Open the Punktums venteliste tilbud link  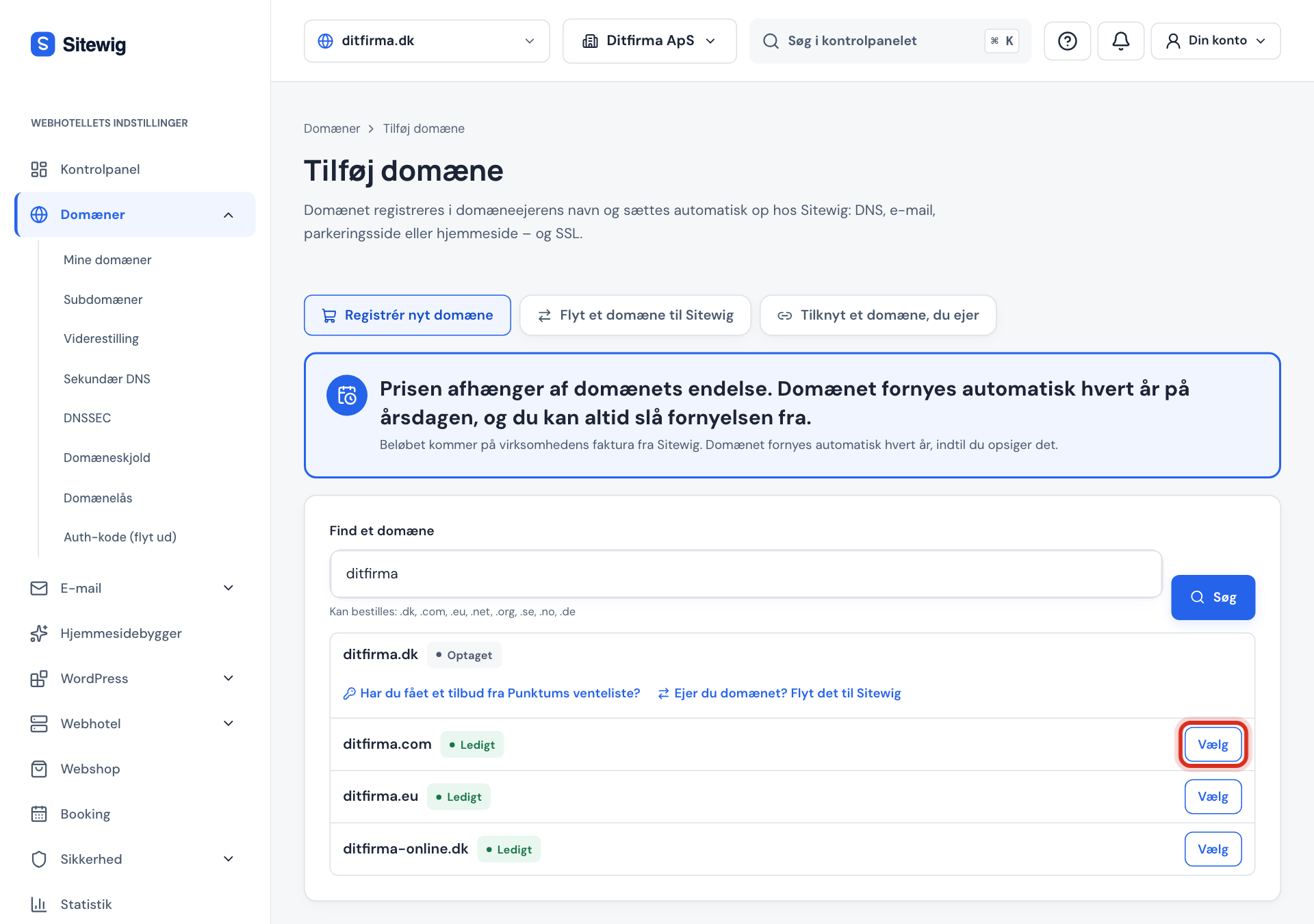[x=491, y=693]
